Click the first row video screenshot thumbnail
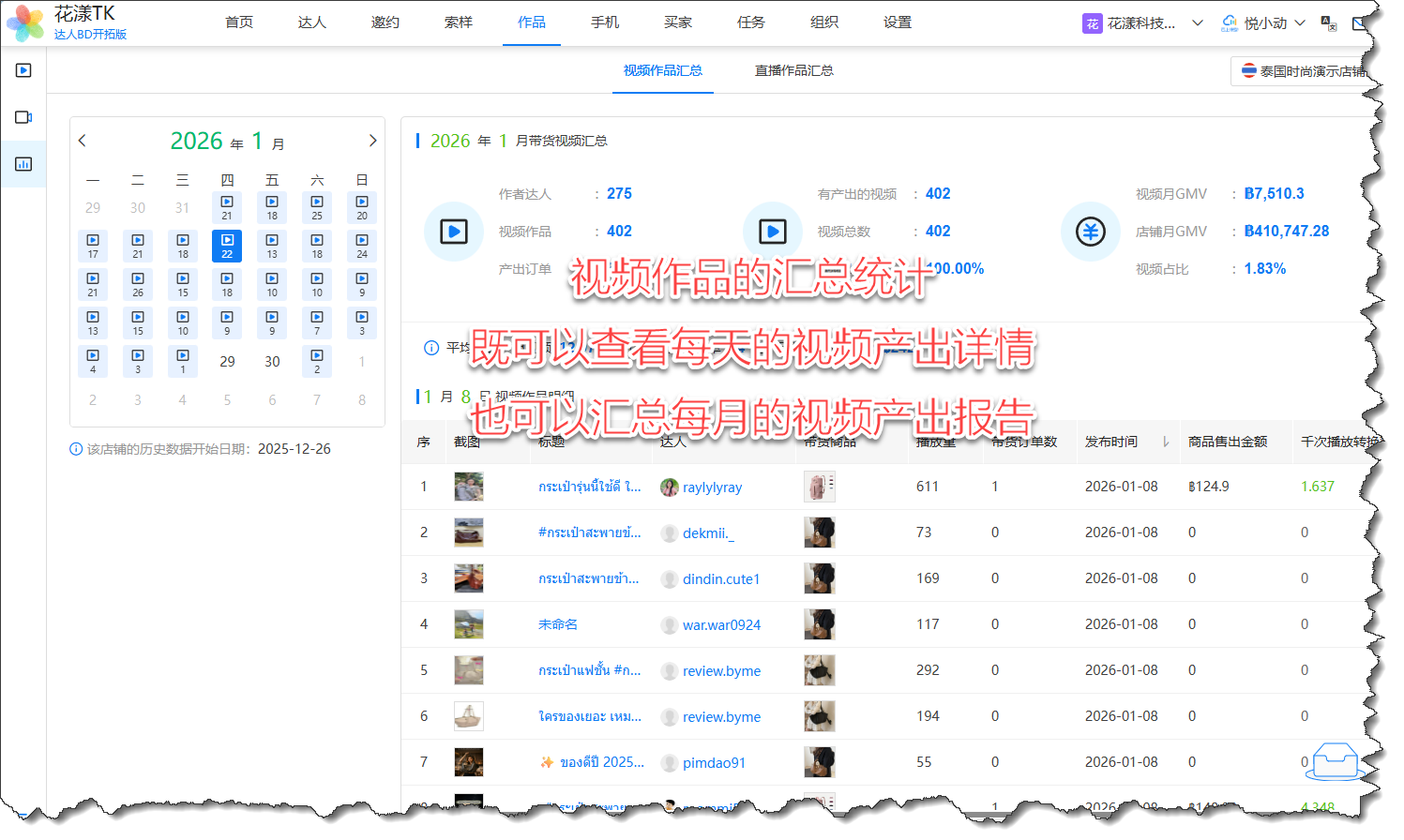 [468, 487]
